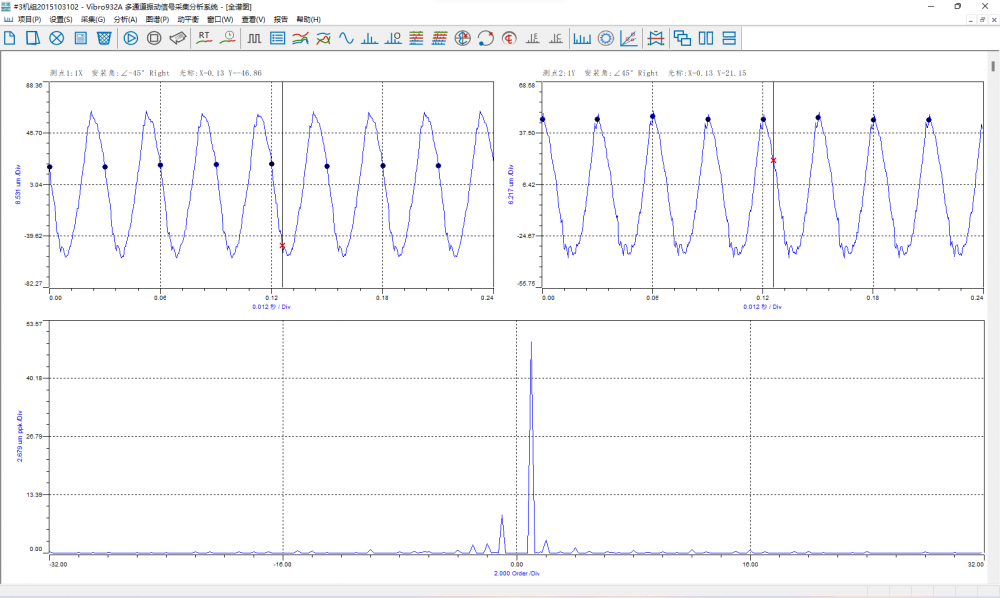Stop acquisition with the stop icon
Viewport: 1000px width, 598px height.
pyautogui.click(x=154, y=38)
